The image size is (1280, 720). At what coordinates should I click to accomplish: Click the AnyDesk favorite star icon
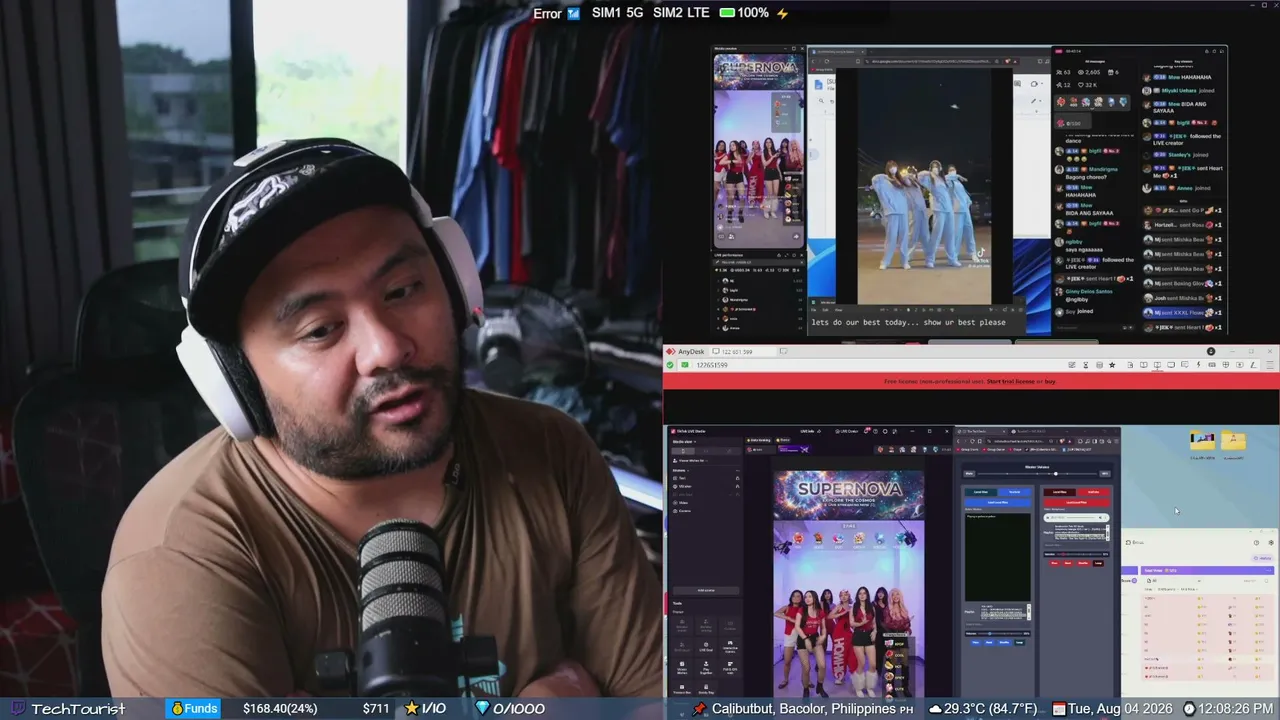(1111, 365)
